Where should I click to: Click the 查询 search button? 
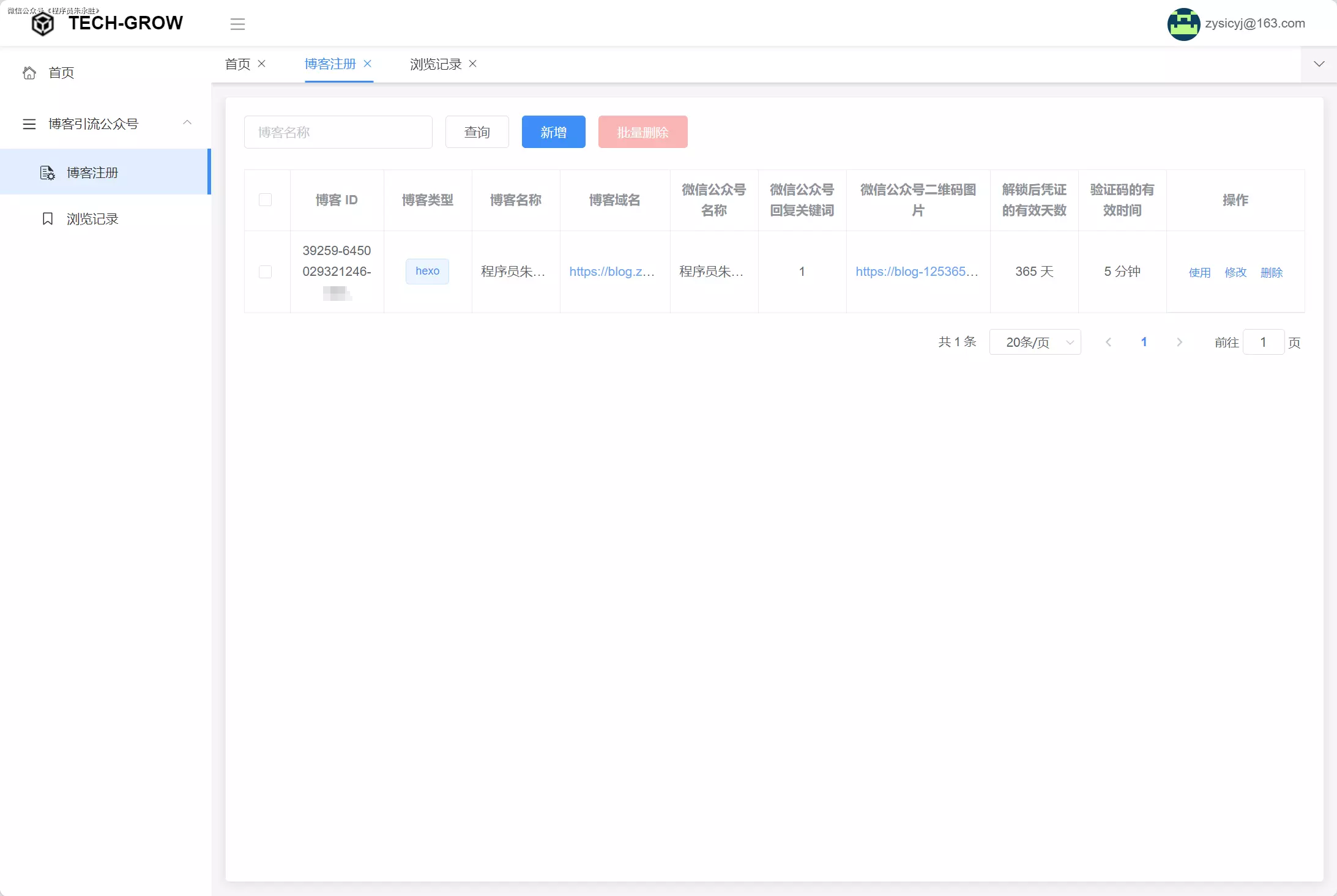tap(477, 132)
